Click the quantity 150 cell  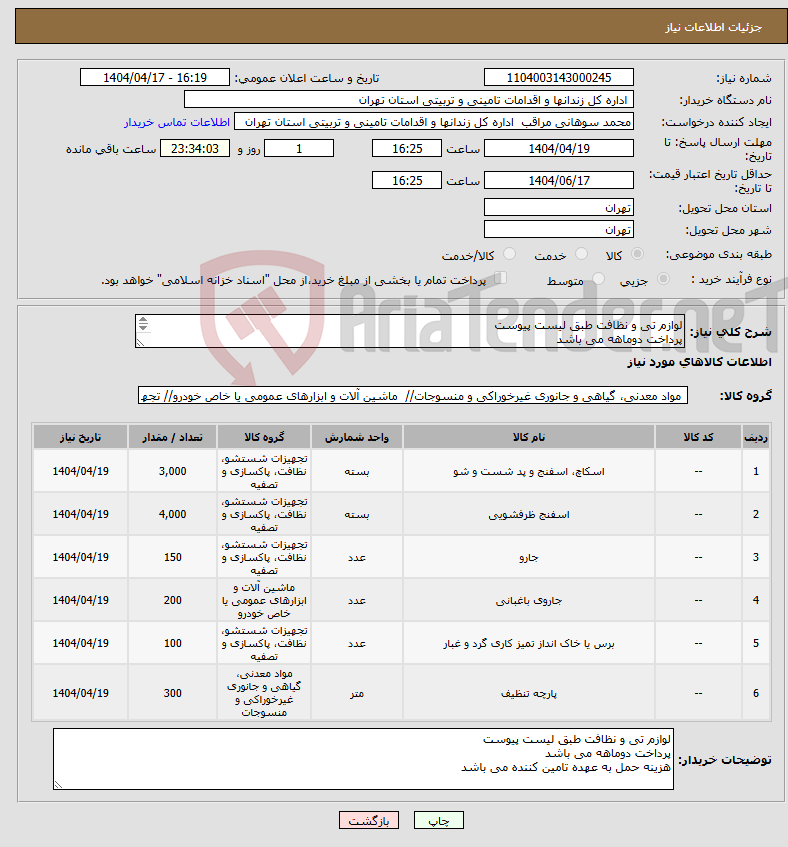click(172, 557)
